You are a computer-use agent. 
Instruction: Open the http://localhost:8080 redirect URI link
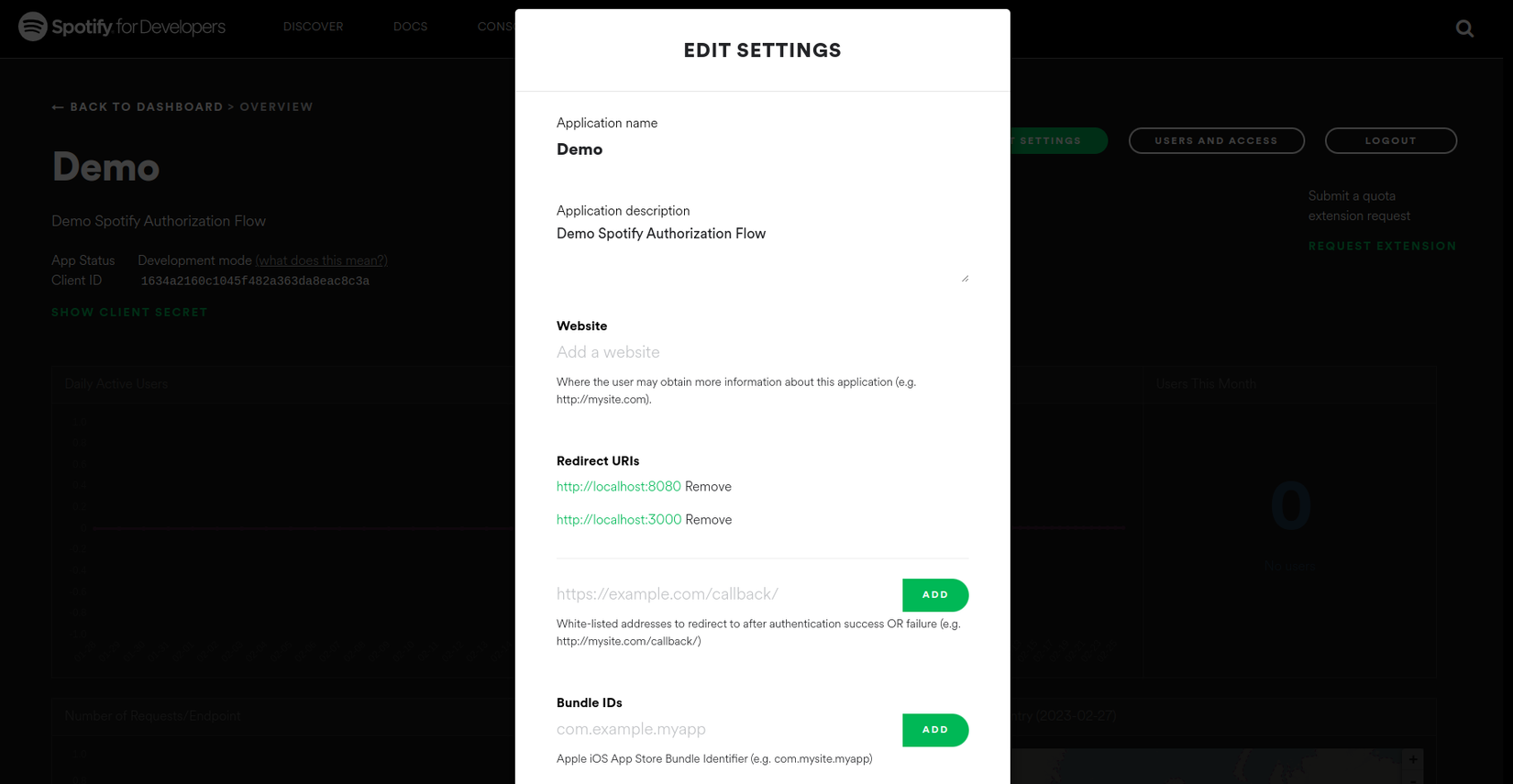[619, 486]
